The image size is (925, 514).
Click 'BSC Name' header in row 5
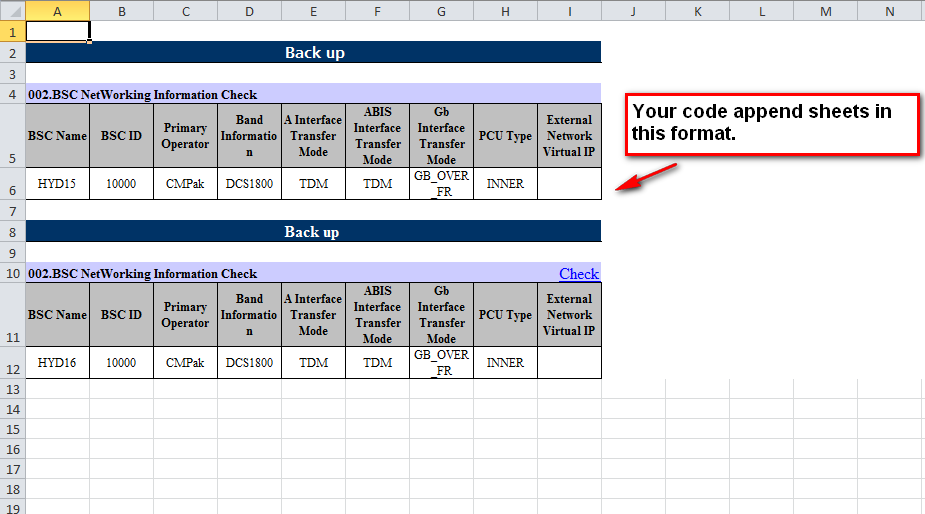tap(58, 135)
